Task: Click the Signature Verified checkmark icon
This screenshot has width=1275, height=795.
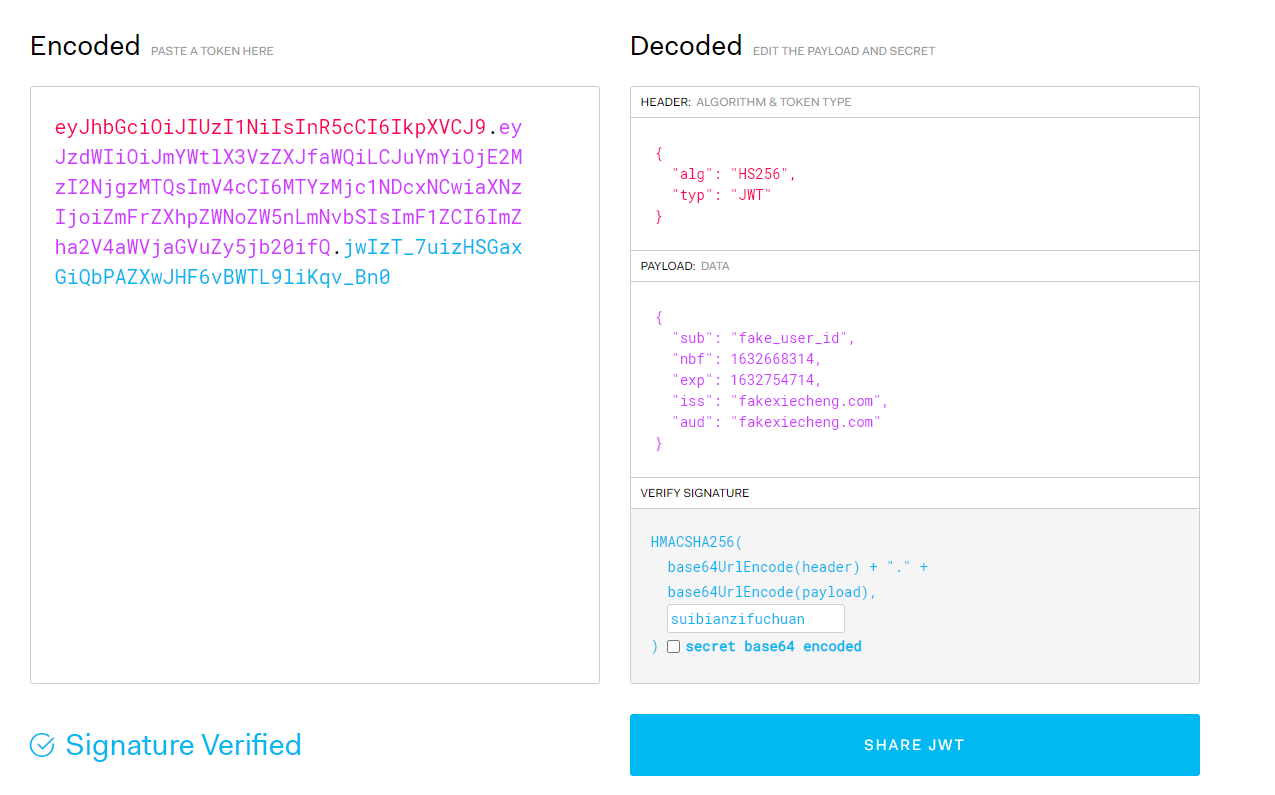Action: click(x=40, y=745)
